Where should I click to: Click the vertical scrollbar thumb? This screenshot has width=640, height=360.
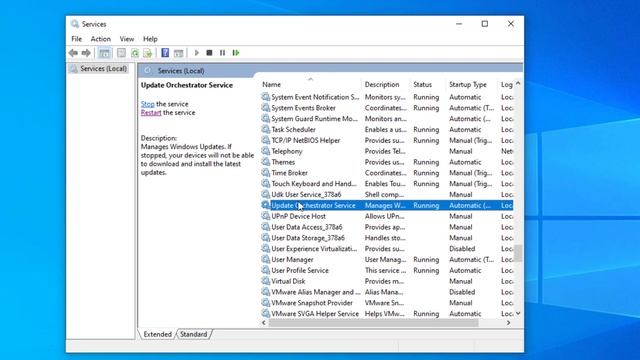[x=518, y=253]
